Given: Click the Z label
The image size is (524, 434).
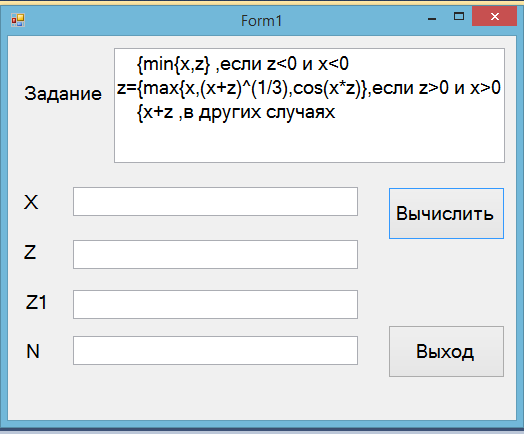Looking at the screenshot, I should (30, 252).
